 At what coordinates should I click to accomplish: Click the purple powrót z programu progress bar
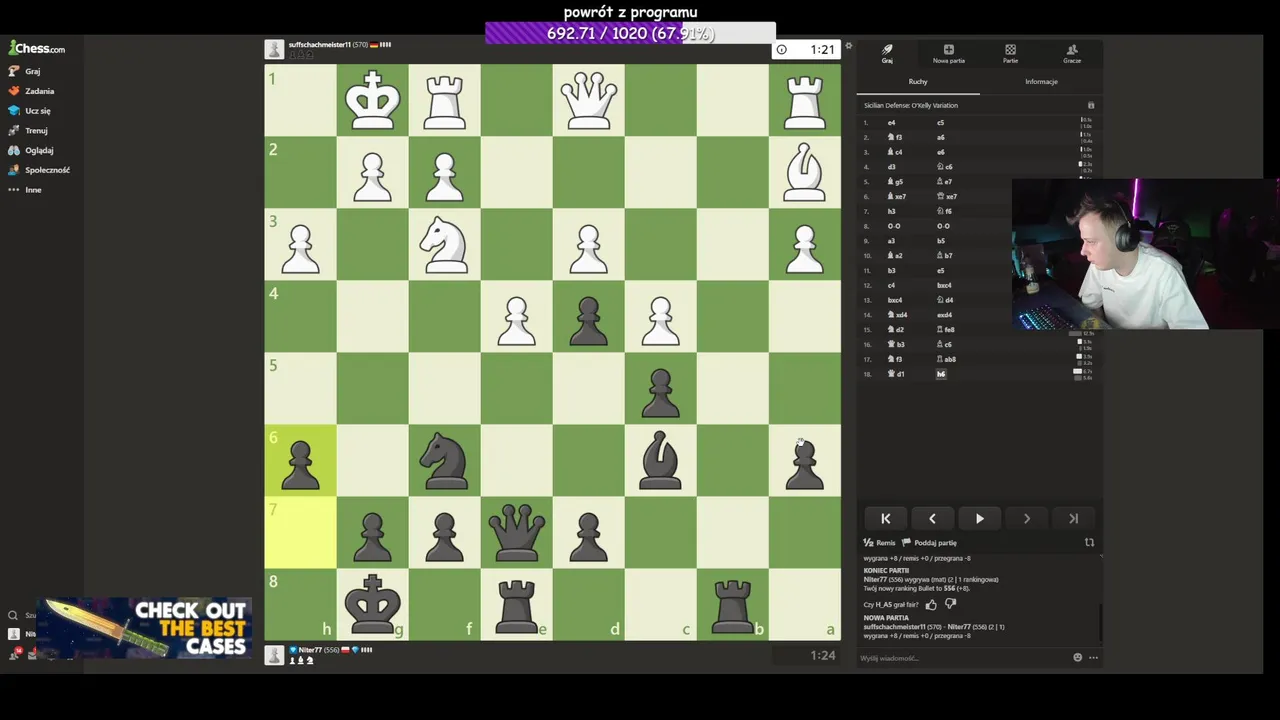[630, 33]
